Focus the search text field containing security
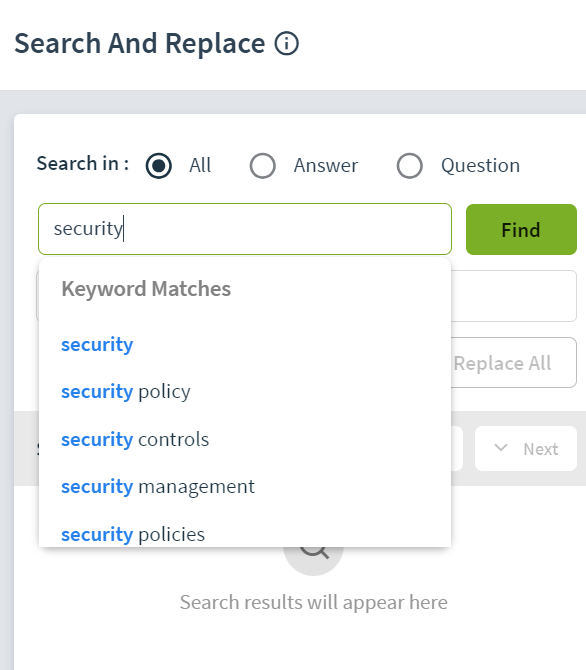 [x=245, y=229]
